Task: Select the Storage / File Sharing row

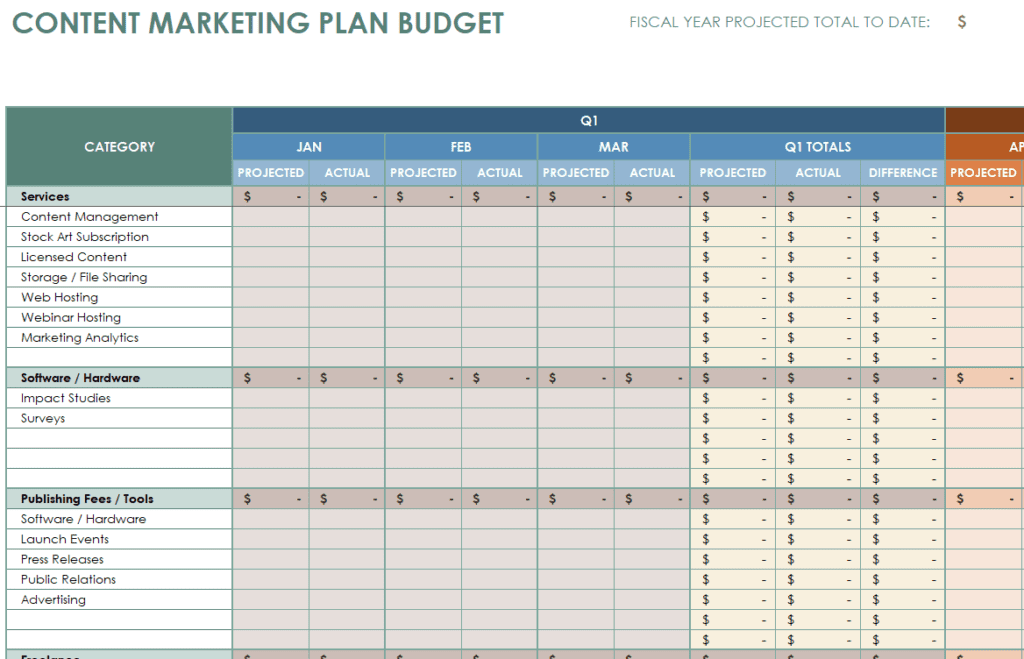Action: pos(84,278)
